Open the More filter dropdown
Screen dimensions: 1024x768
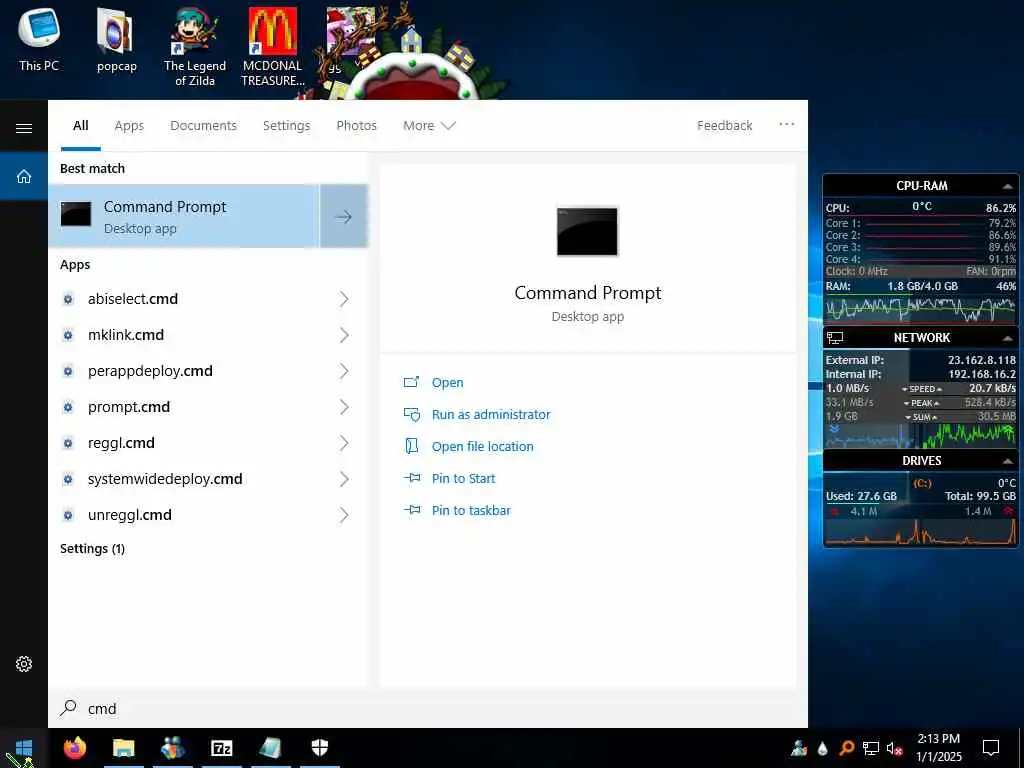(428, 125)
